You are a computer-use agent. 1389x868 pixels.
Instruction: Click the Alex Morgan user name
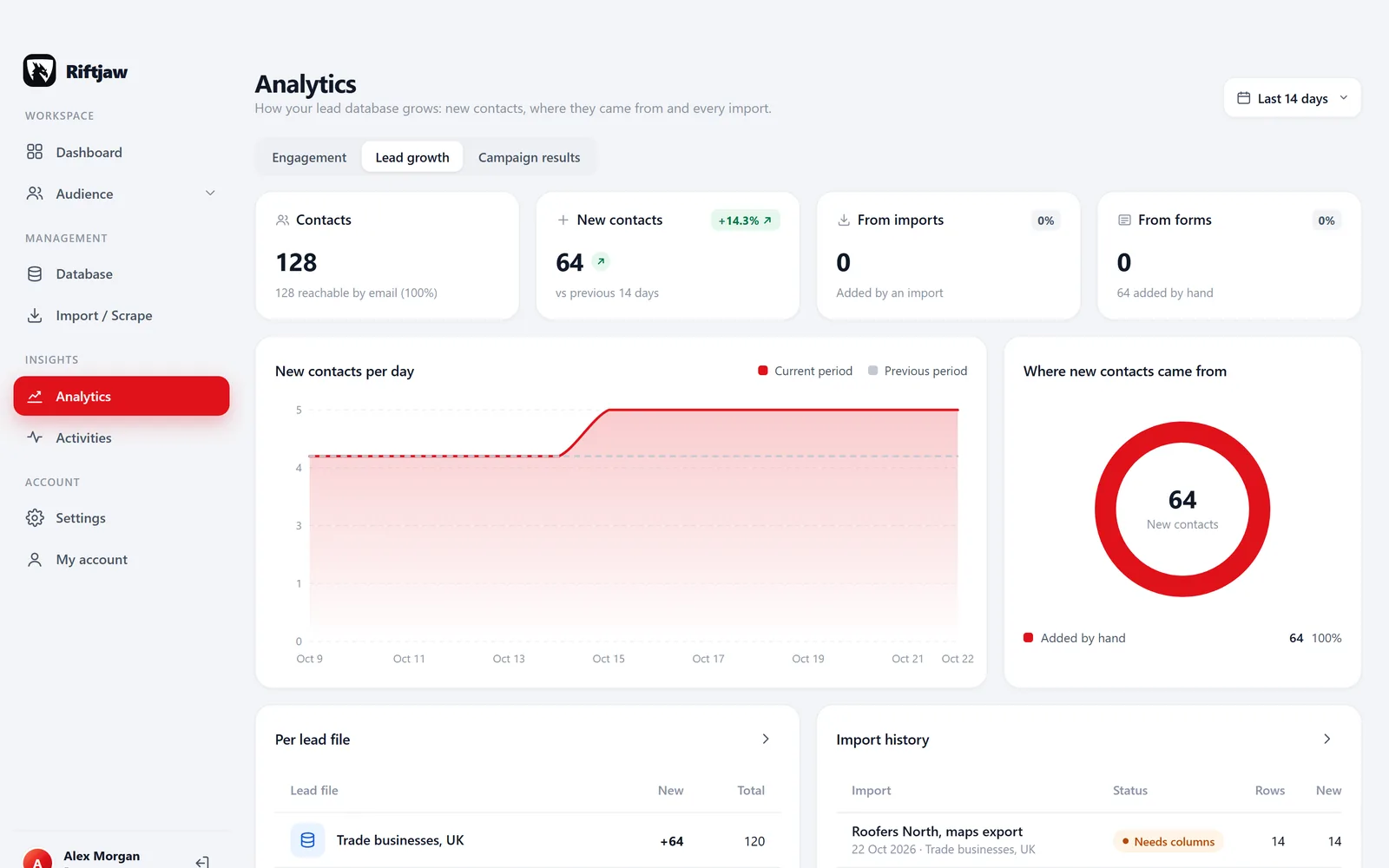coord(102,856)
